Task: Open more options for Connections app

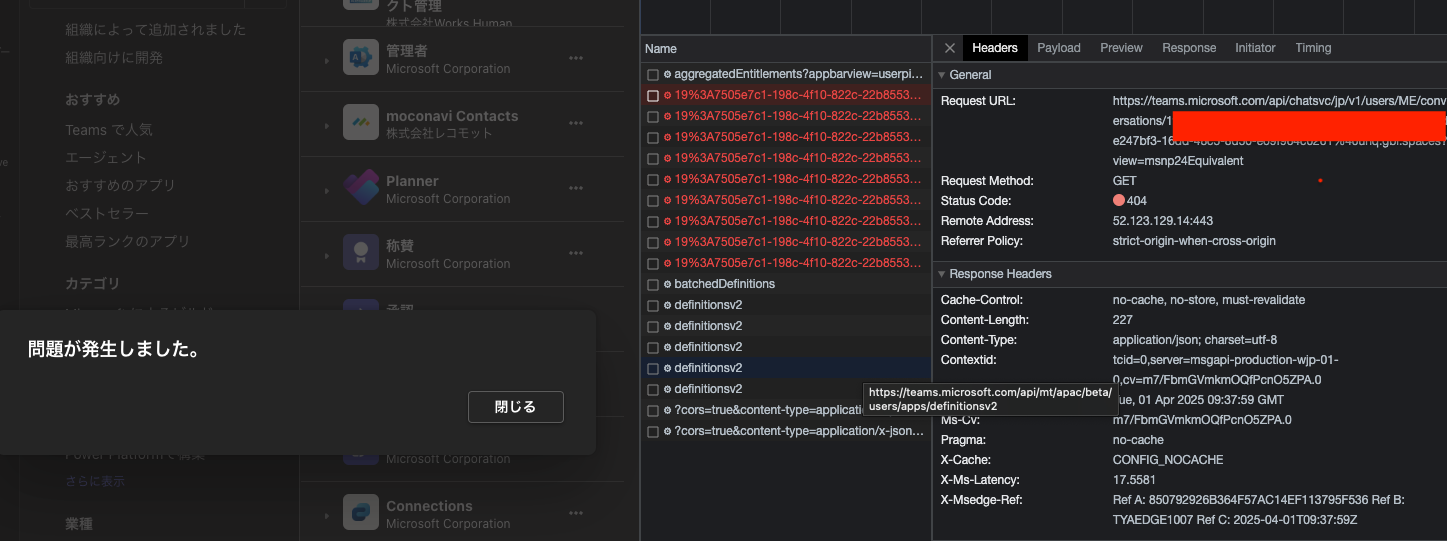Action: coord(576,514)
